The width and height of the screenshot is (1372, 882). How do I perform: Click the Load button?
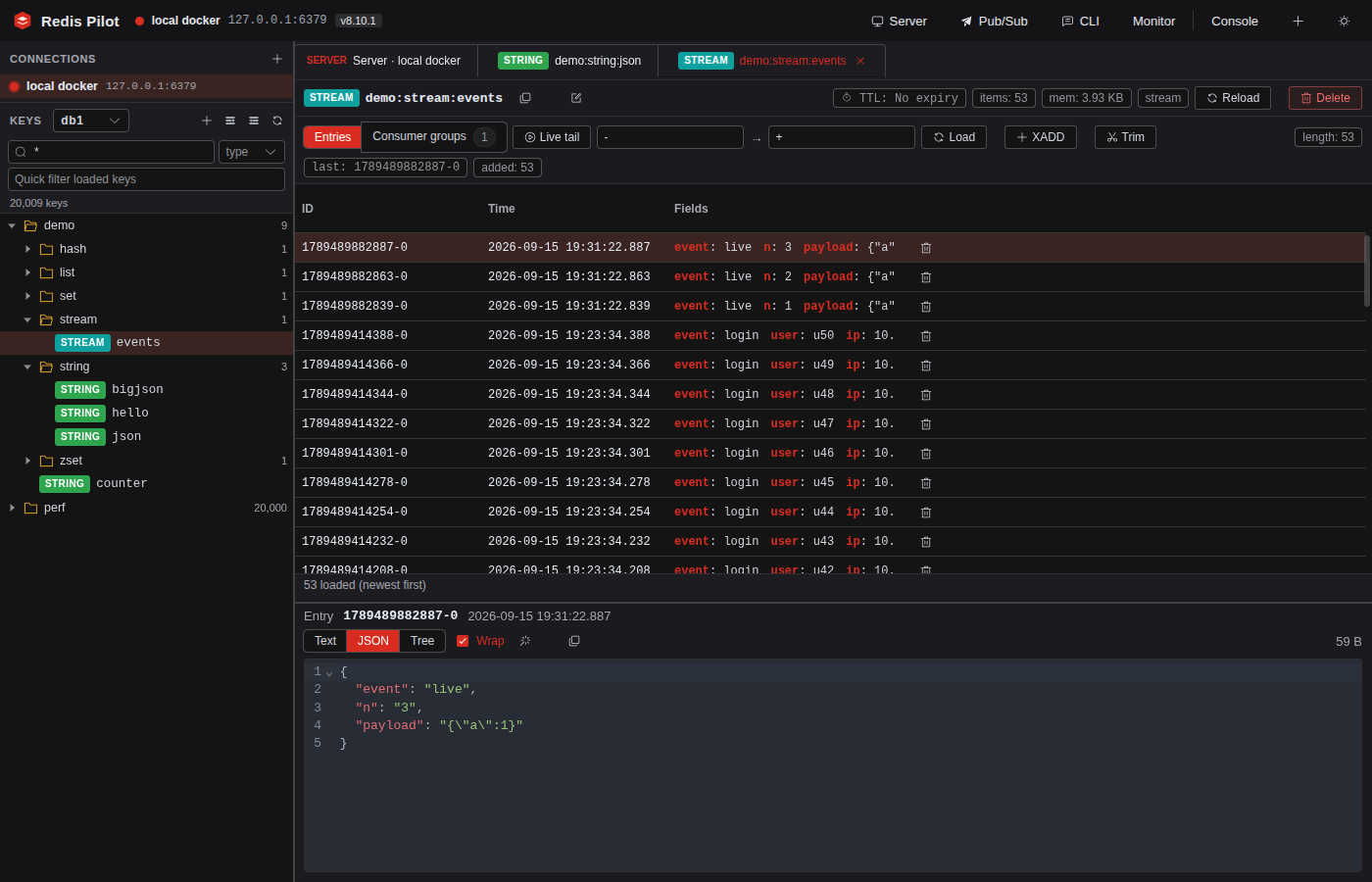click(954, 137)
